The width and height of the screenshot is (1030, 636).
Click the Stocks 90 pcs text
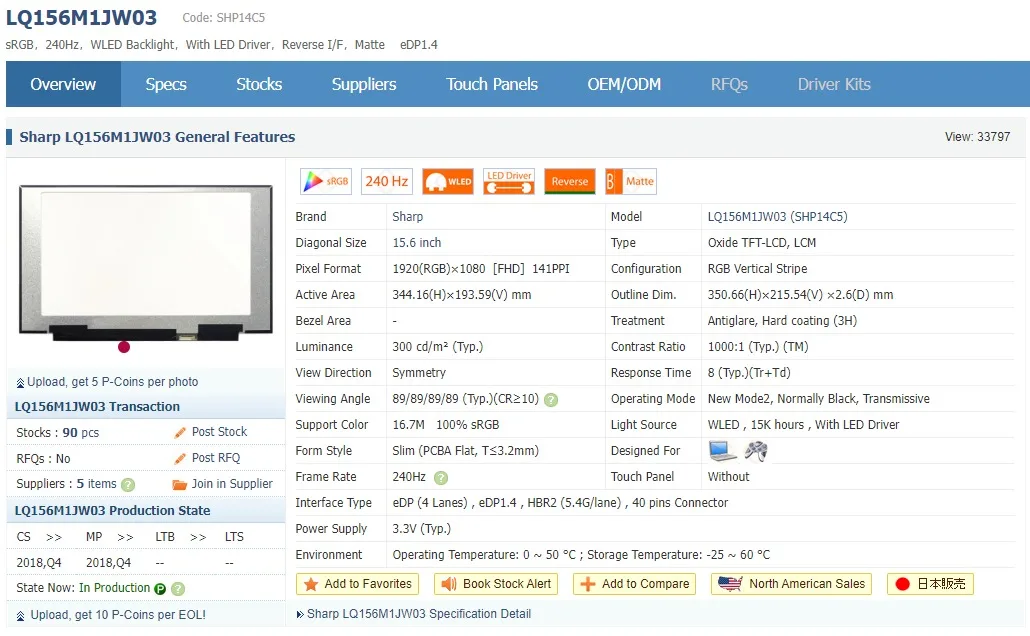58,432
